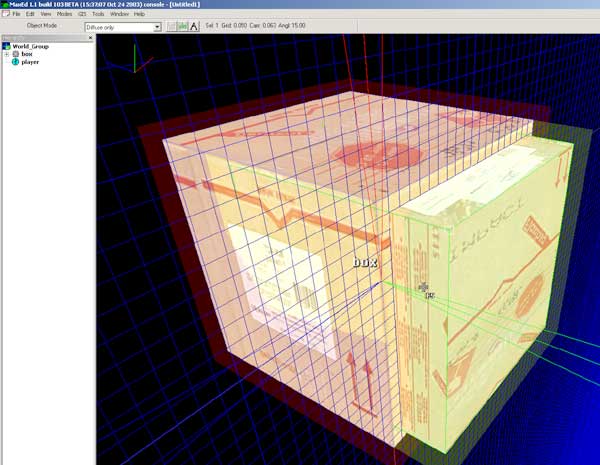Open the View menu
This screenshot has height=465, width=600.
[46, 14]
